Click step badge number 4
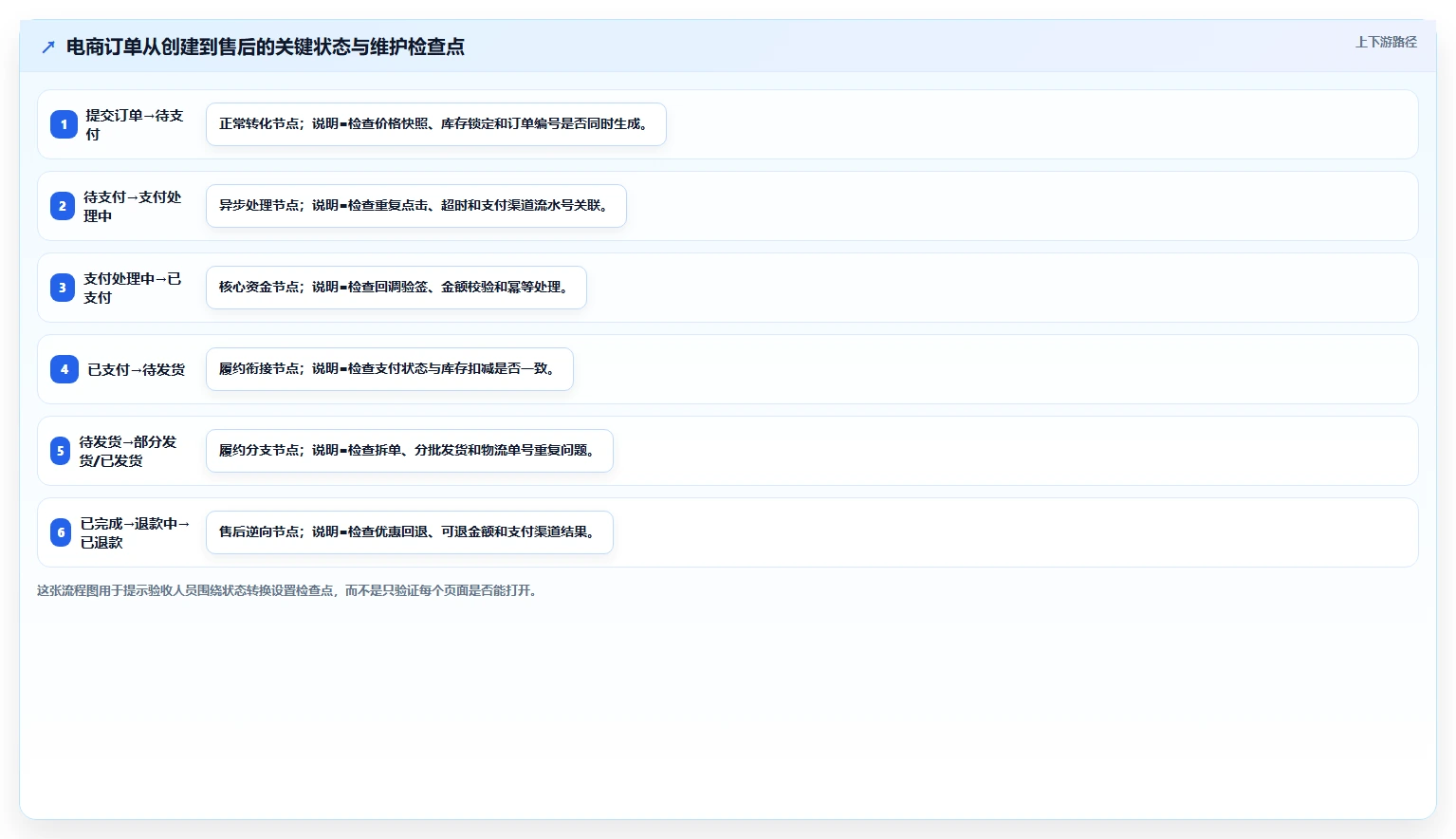1456x839 pixels. pyautogui.click(x=65, y=369)
